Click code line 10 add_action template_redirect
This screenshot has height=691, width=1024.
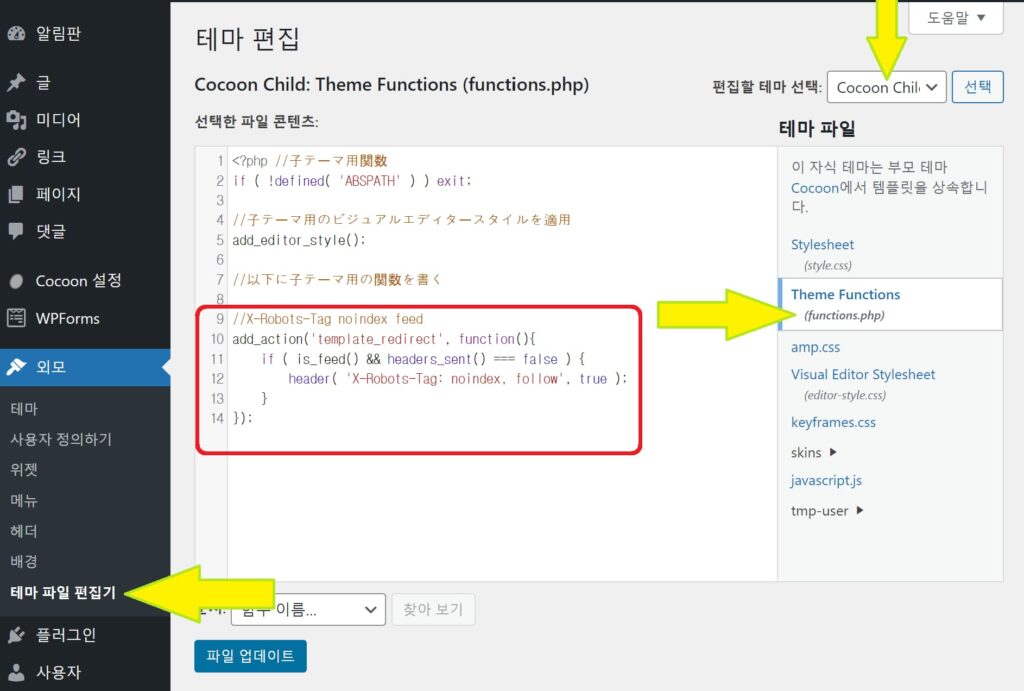point(383,339)
